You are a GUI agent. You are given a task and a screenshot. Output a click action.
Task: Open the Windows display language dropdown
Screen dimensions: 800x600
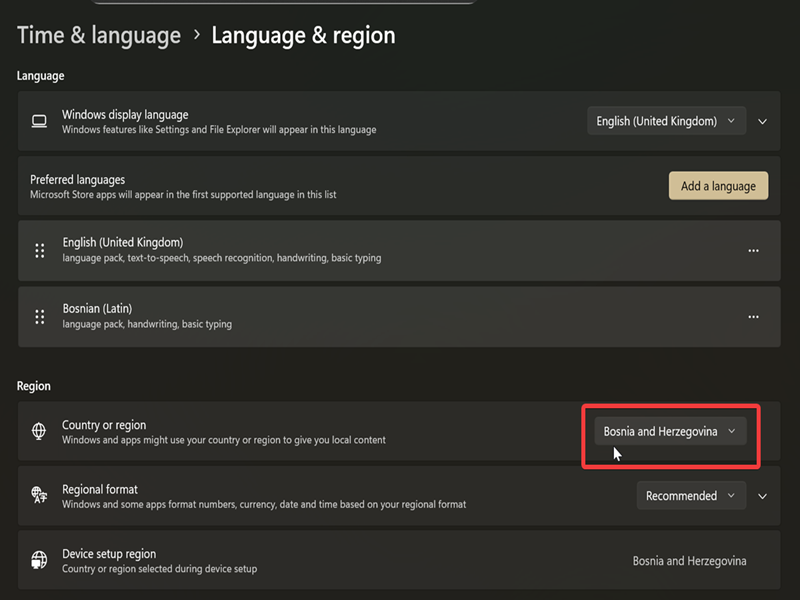tap(666, 120)
